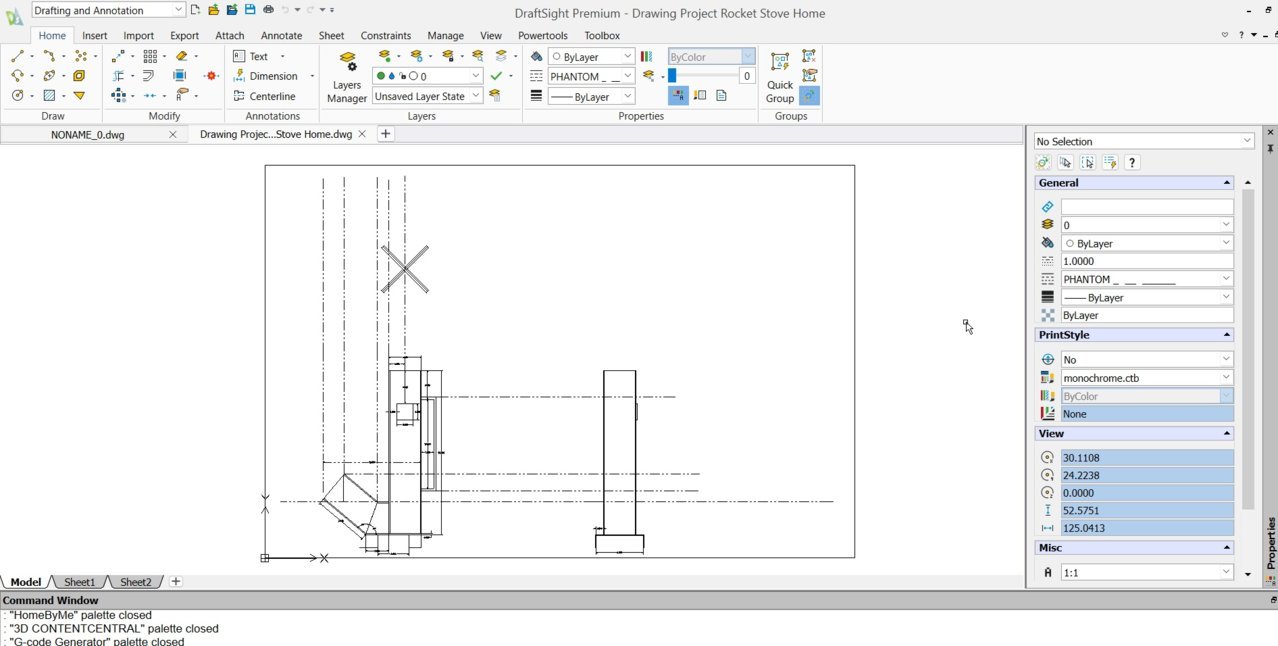Click the Eraser delete tool

pos(181,57)
